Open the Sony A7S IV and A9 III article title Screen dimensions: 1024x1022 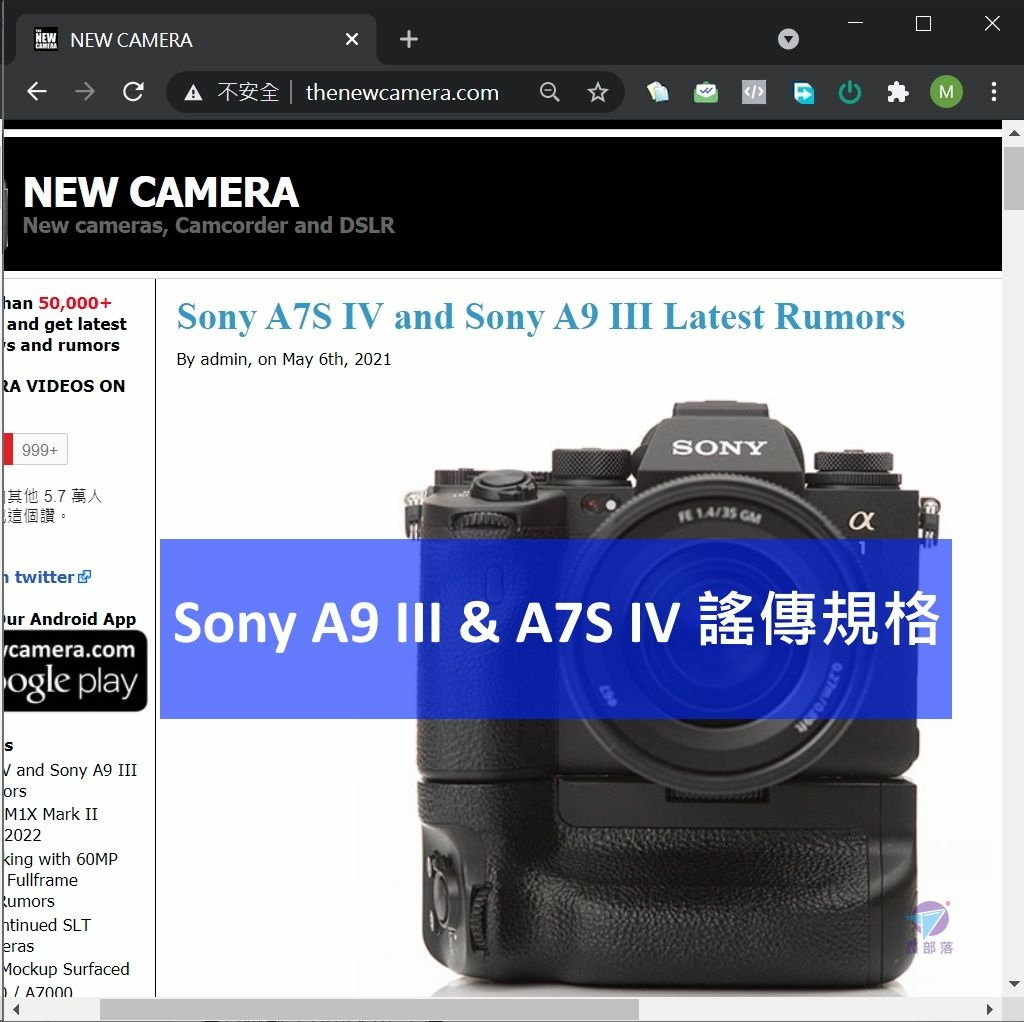541,317
